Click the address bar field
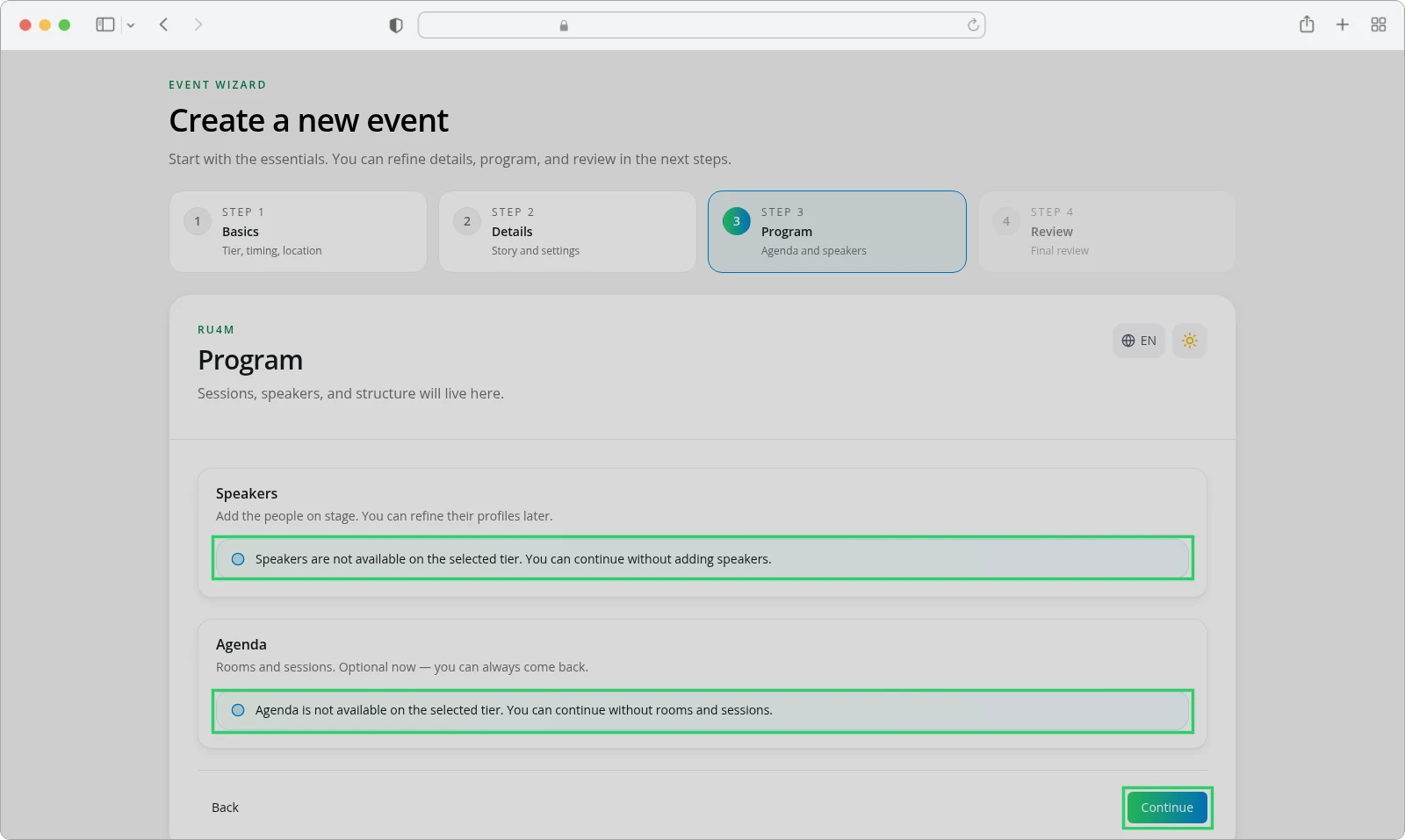 point(702,25)
